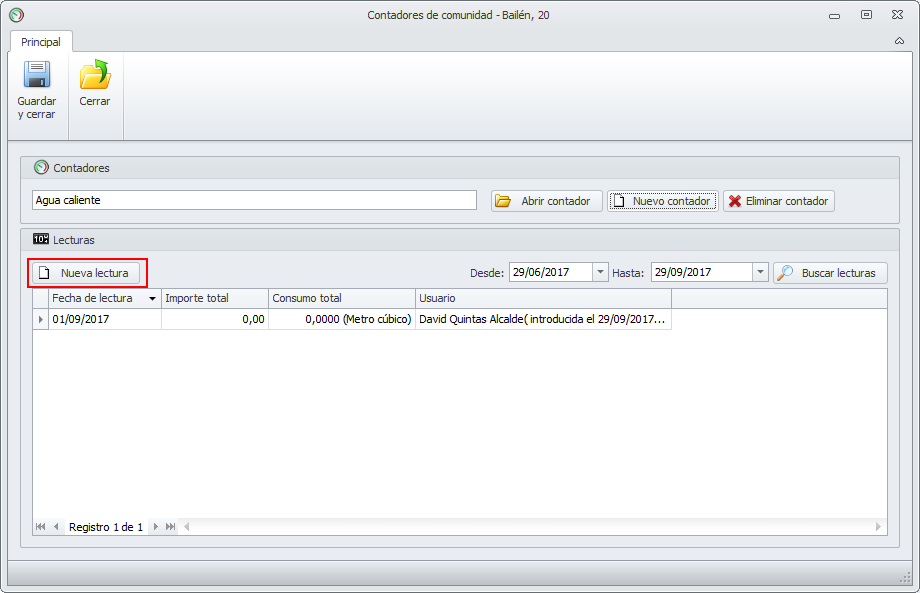Click the Contadores section gauge icon
This screenshot has width=920, height=593.
click(x=41, y=168)
